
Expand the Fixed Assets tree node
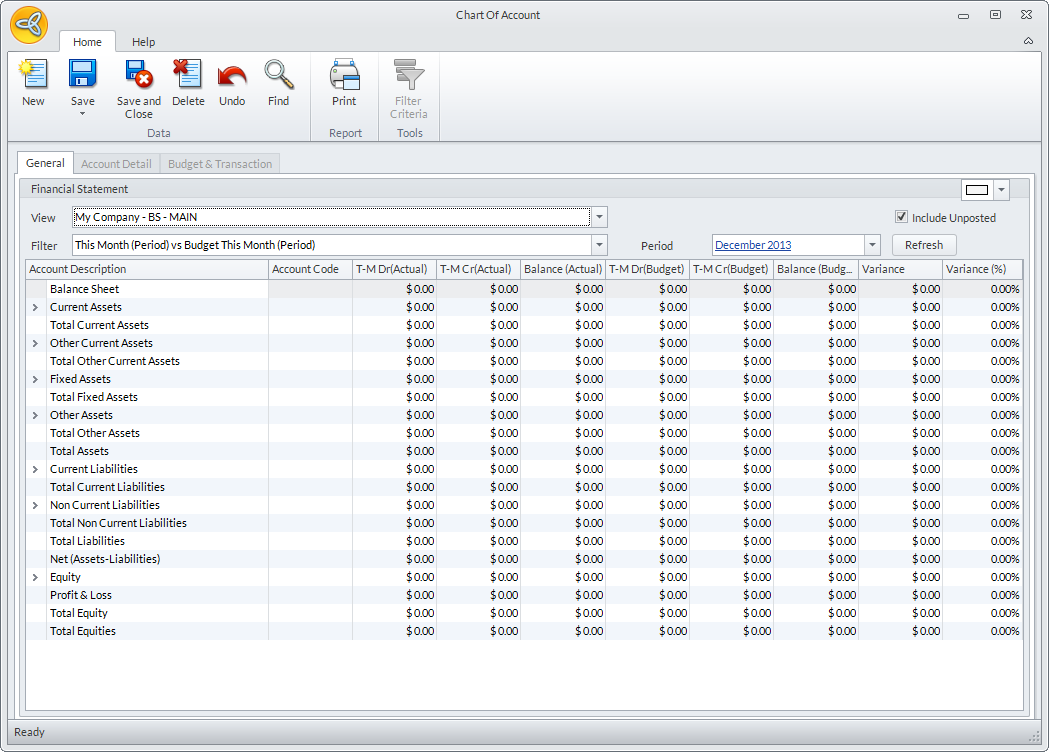35,379
